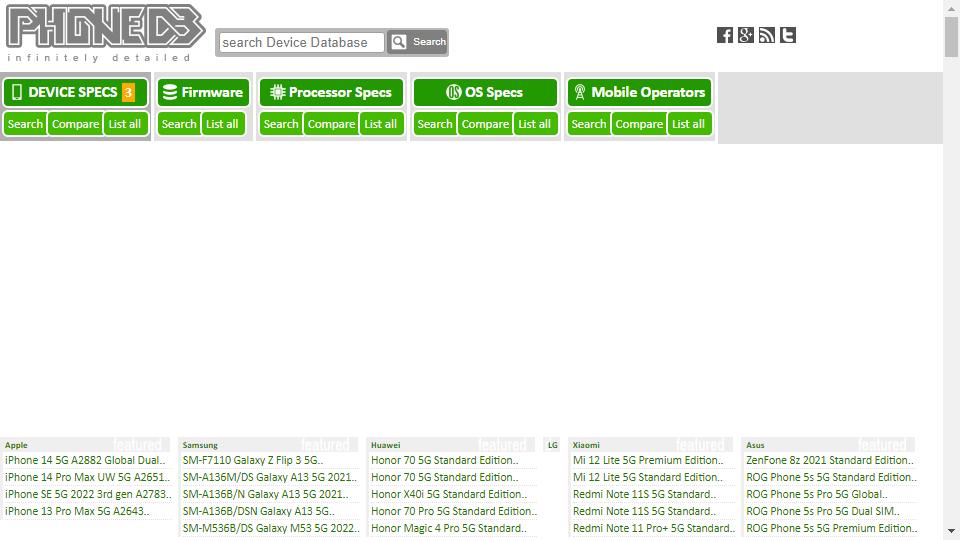Screen dimensions: 960x540
Task: Open the Processor Specs section
Action: tap(331, 92)
